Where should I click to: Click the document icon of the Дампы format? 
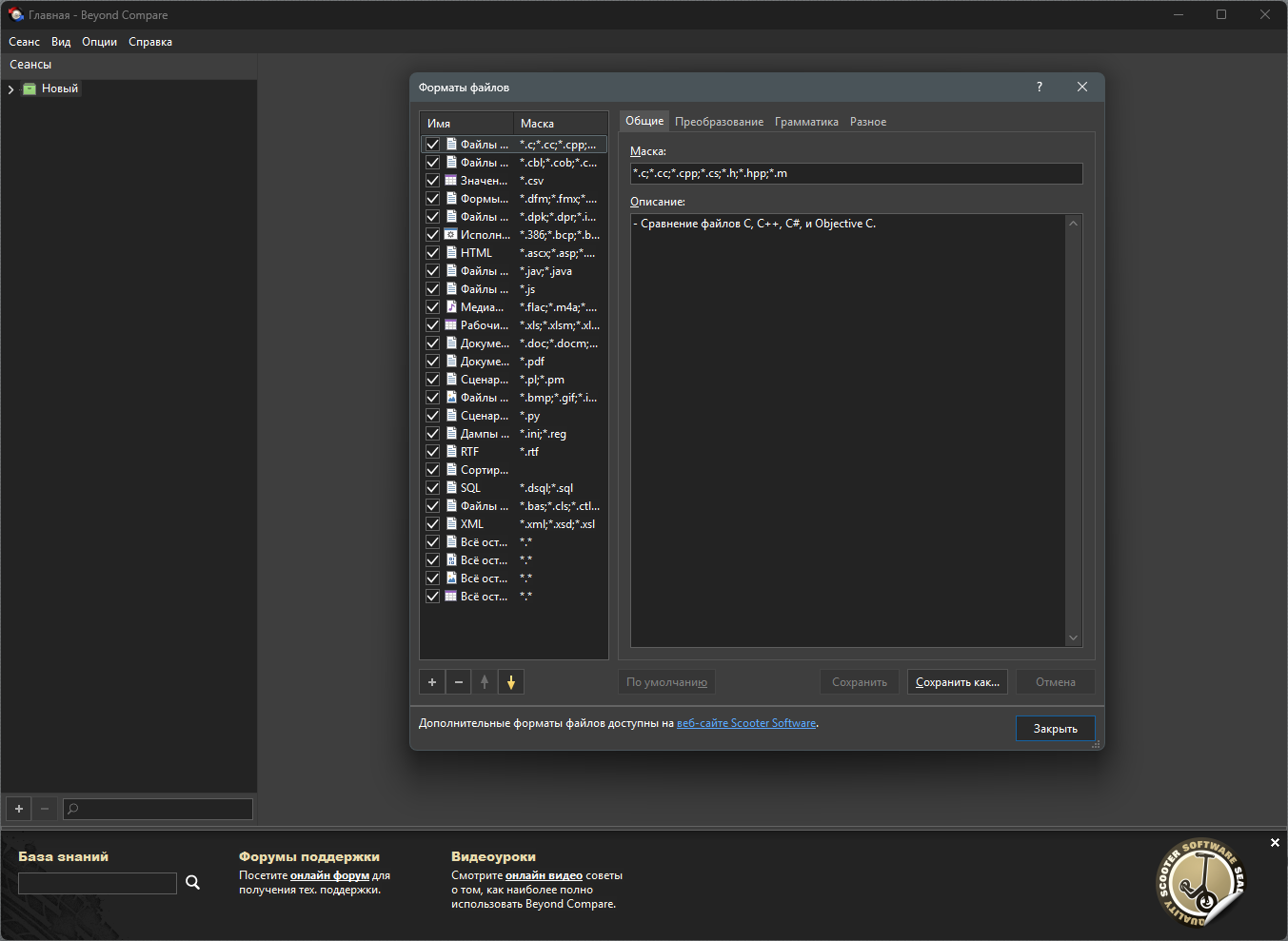pyautogui.click(x=451, y=434)
